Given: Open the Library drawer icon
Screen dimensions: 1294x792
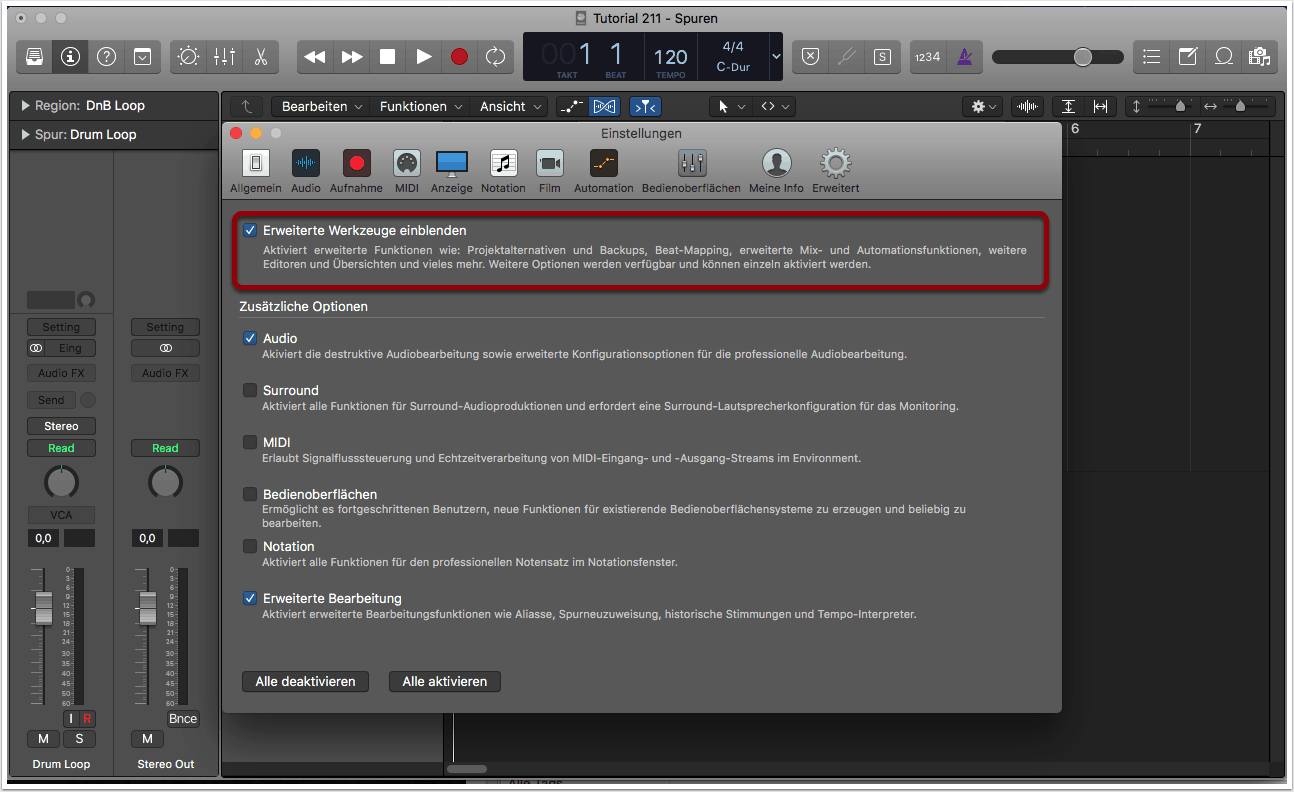Looking at the screenshot, I should tap(34, 57).
